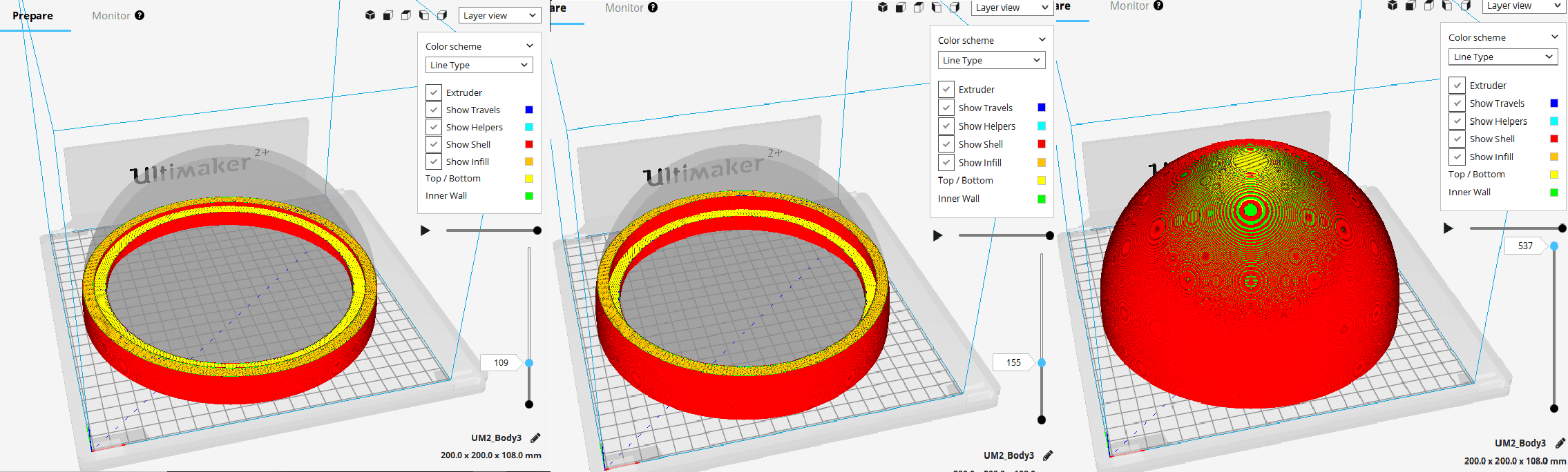Collapse Color scheme panel in layer 537 screenshot
The image size is (1568, 472).
pyautogui.click(x=1555, y=37)
